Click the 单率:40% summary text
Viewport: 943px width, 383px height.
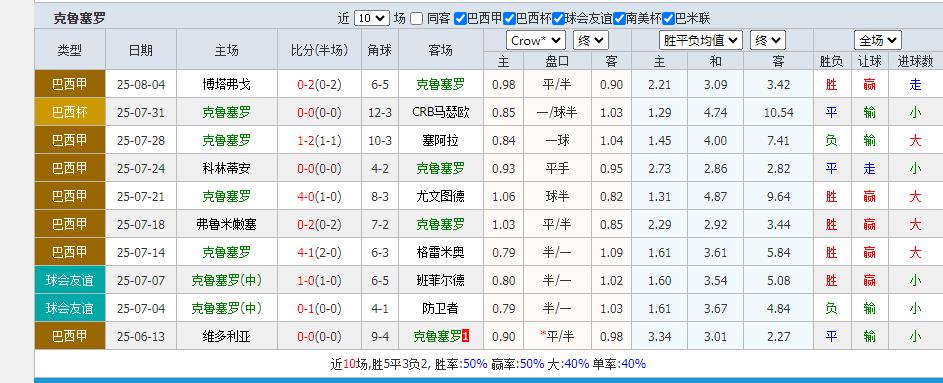618,364
